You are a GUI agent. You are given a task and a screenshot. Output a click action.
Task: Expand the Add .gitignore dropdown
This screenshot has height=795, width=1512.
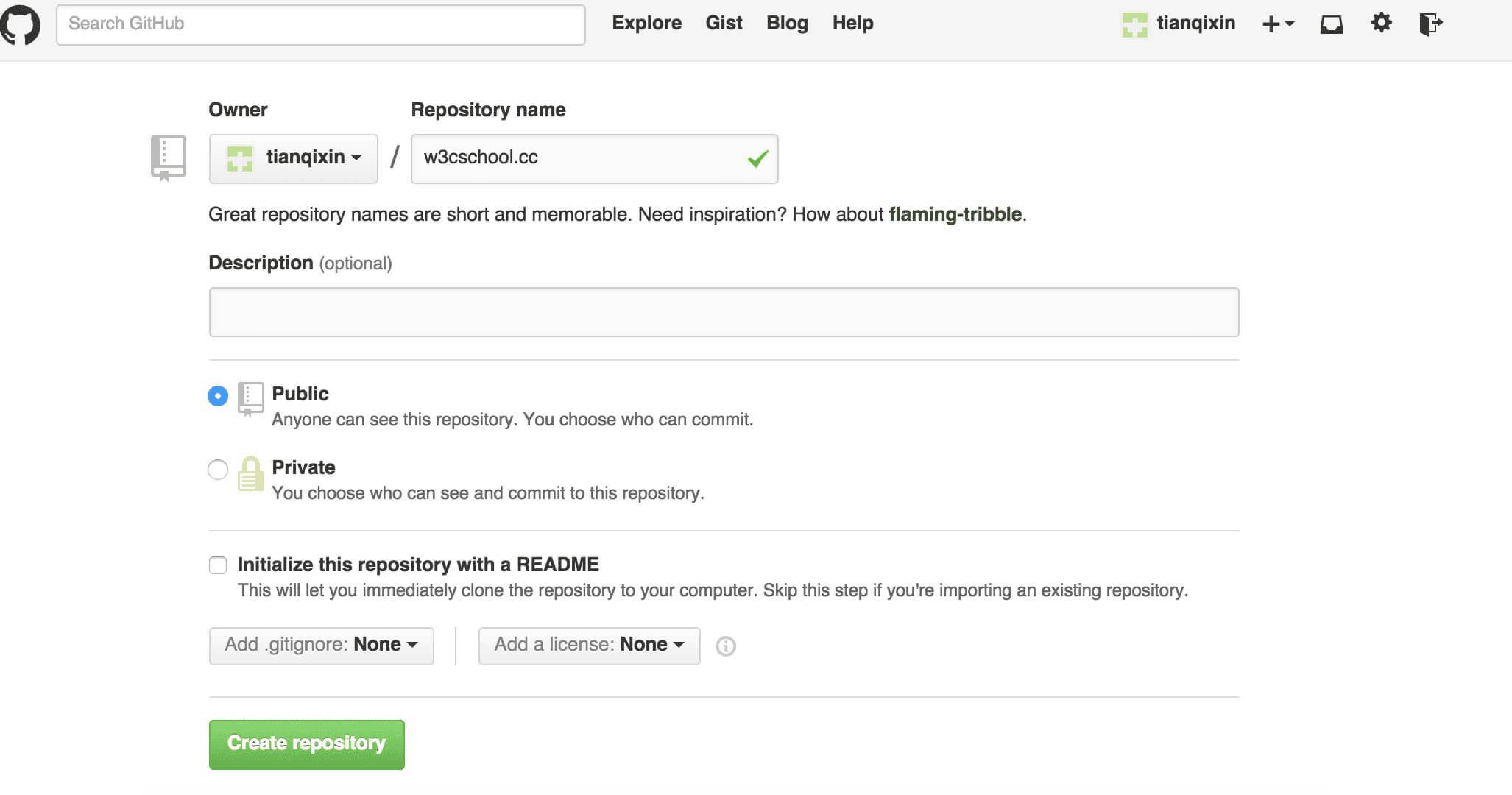click(321, 646)
